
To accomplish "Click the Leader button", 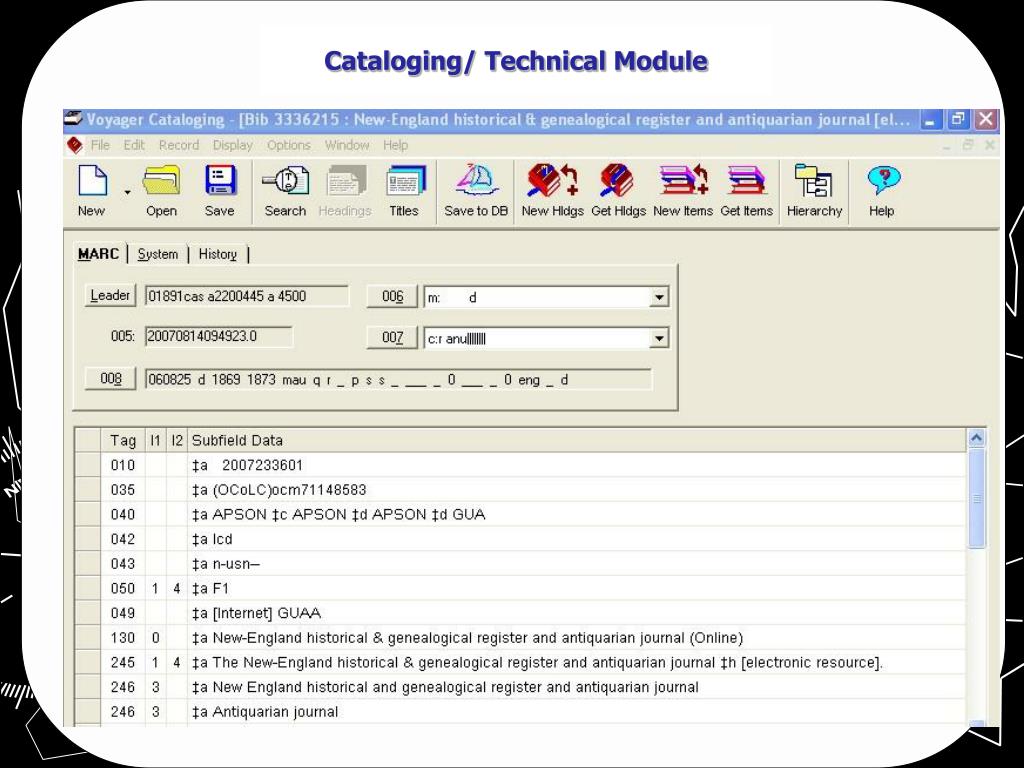I will click(x=109, y=295).
